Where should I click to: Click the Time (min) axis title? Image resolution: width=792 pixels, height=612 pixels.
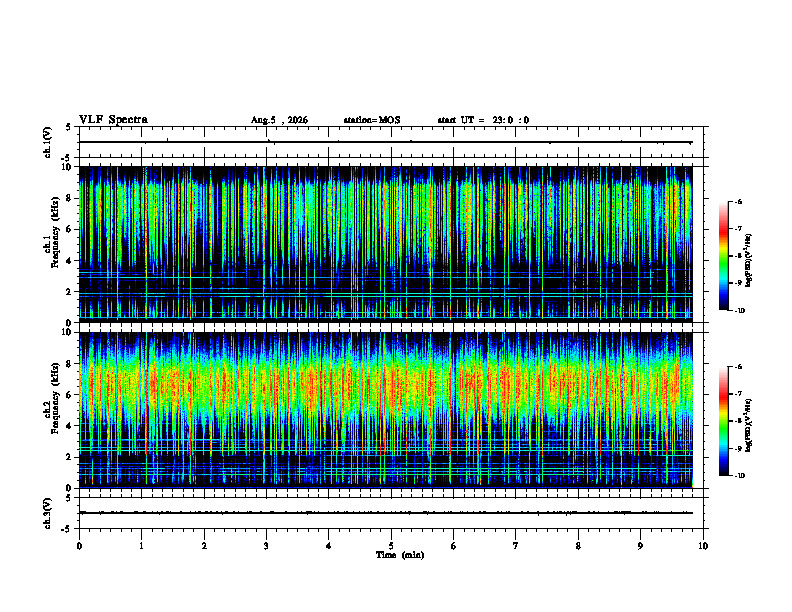[400, 555]
